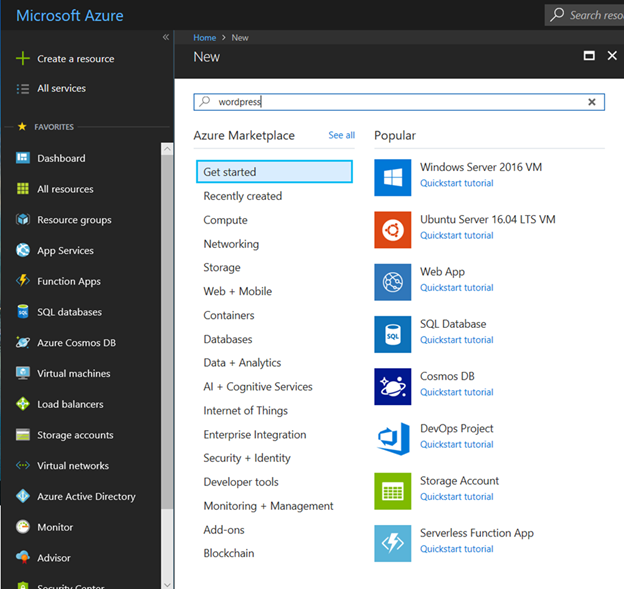
Task: Click the sidebar scrollbar down arrow
Action: point(167,584)
